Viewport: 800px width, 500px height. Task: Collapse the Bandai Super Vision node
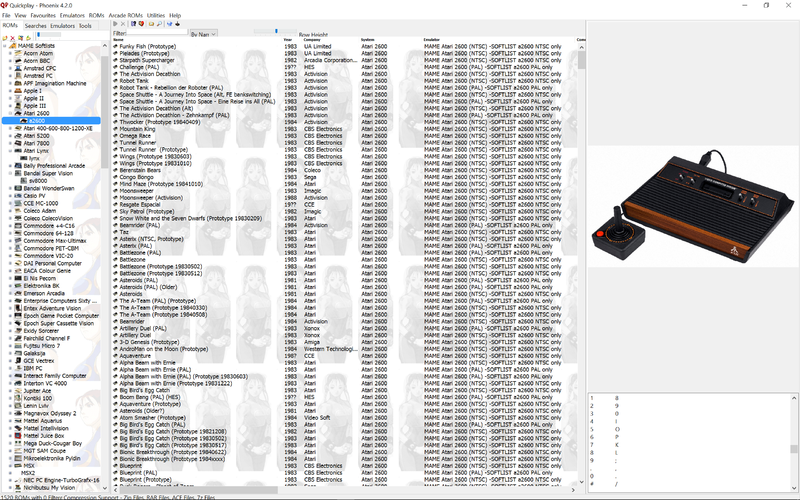tap(10, 173)
